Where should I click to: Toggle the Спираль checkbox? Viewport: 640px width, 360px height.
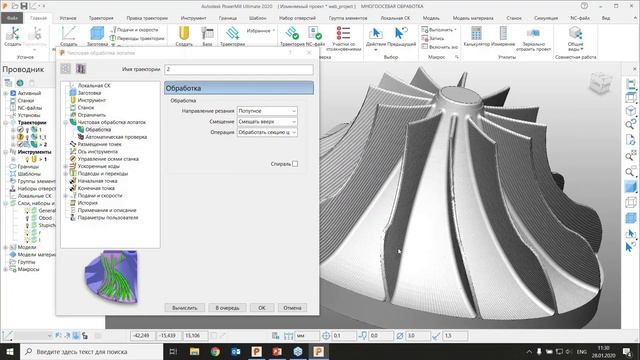click(295, 164)
